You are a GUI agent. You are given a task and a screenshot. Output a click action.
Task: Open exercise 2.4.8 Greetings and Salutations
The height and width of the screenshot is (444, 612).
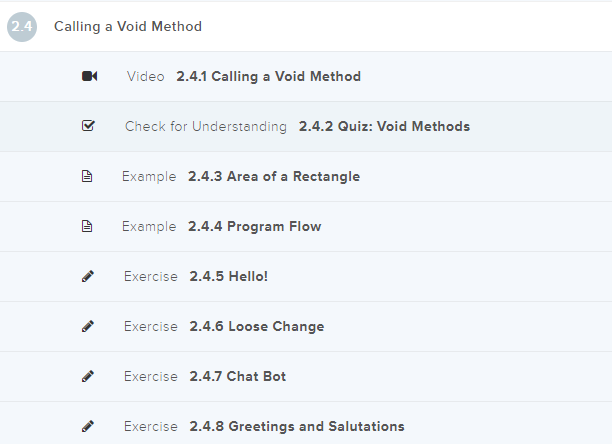pos(296,427)
